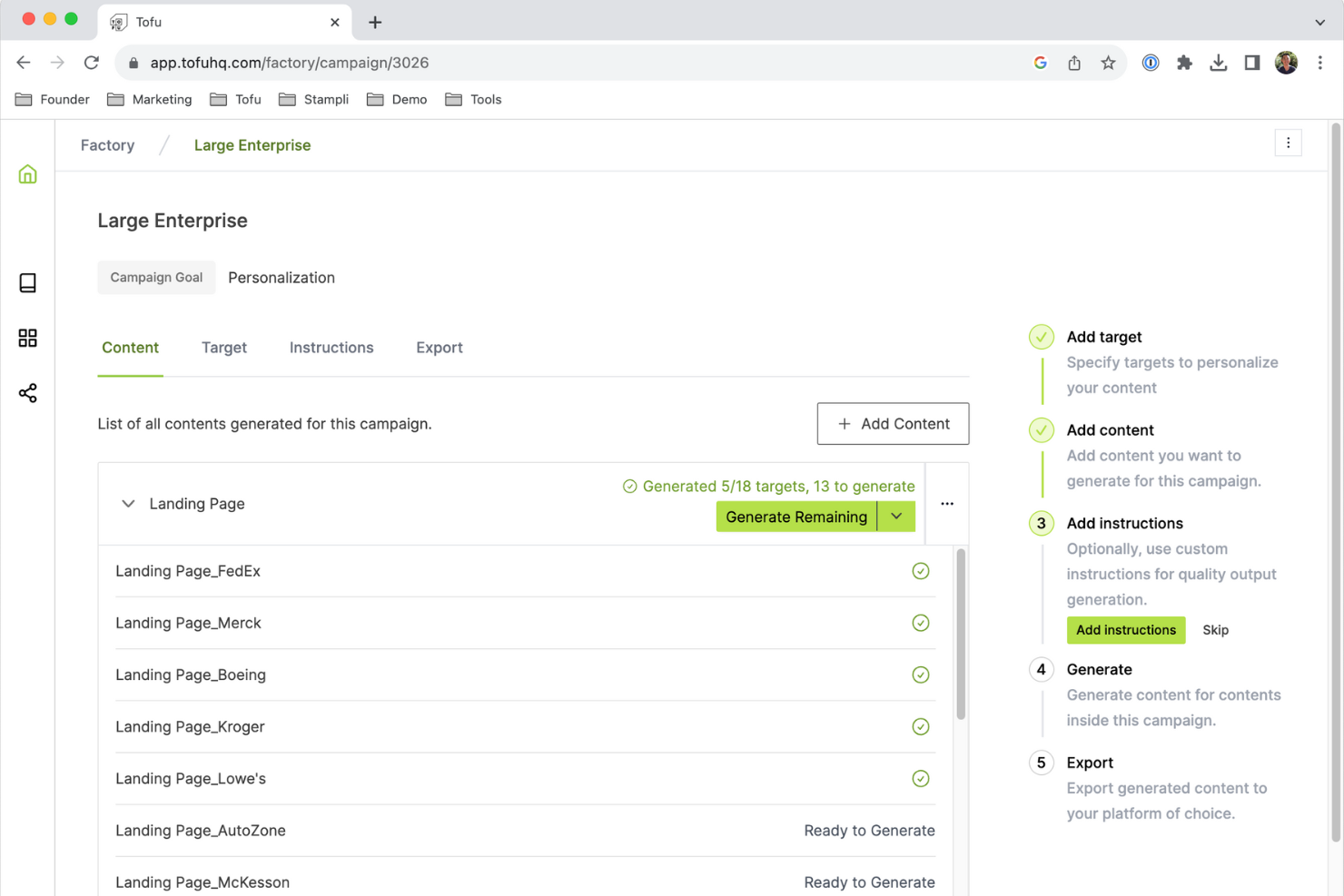
Task: Open Landing Page_FedEx row
Action: pos(525,571)
